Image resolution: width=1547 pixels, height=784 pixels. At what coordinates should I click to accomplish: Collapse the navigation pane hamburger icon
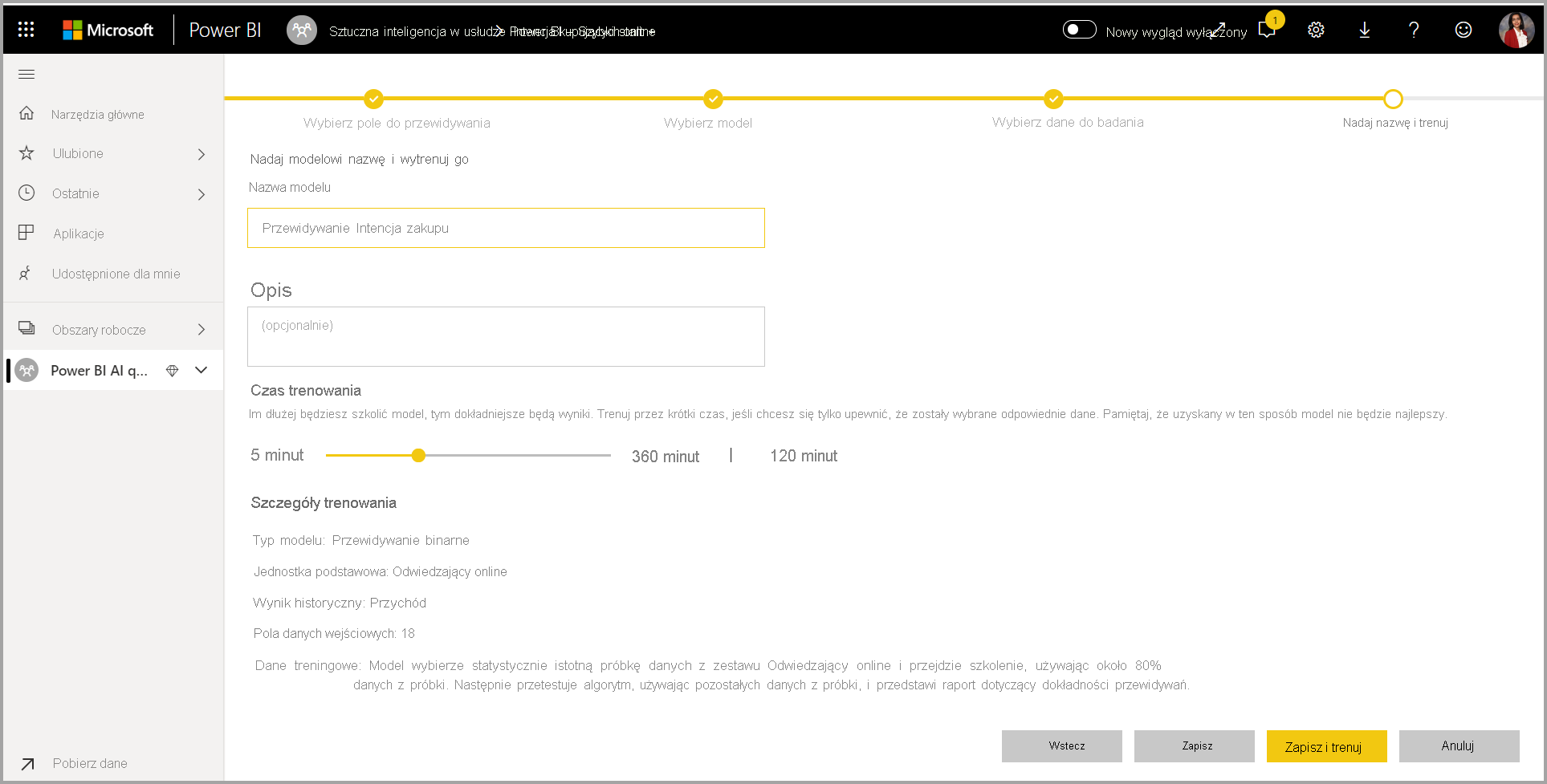pos(26,75)
